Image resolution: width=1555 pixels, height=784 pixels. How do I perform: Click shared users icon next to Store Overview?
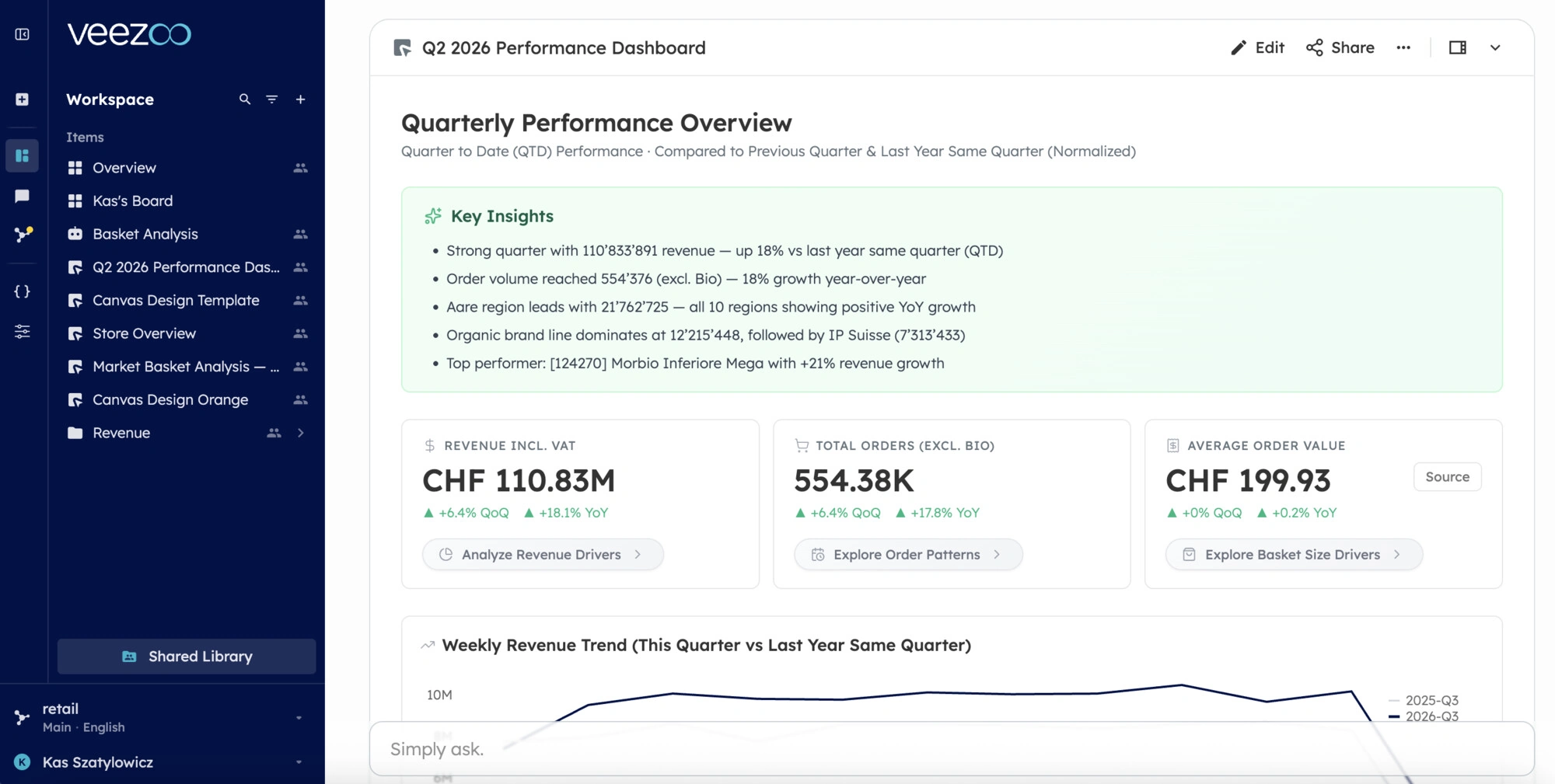(x=300, y=333)
